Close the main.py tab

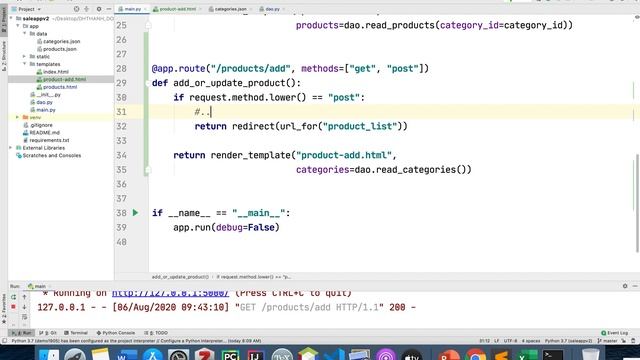tap(145, 9)
